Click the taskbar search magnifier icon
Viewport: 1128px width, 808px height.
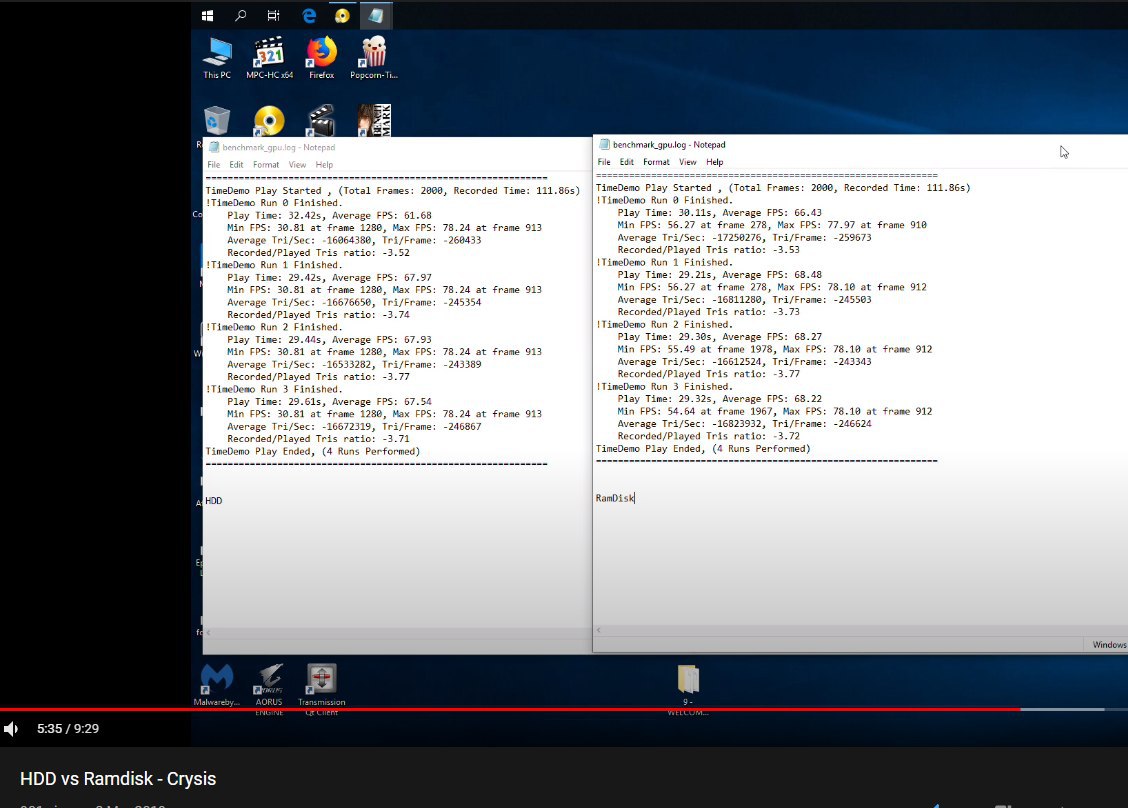pos(240,15)
